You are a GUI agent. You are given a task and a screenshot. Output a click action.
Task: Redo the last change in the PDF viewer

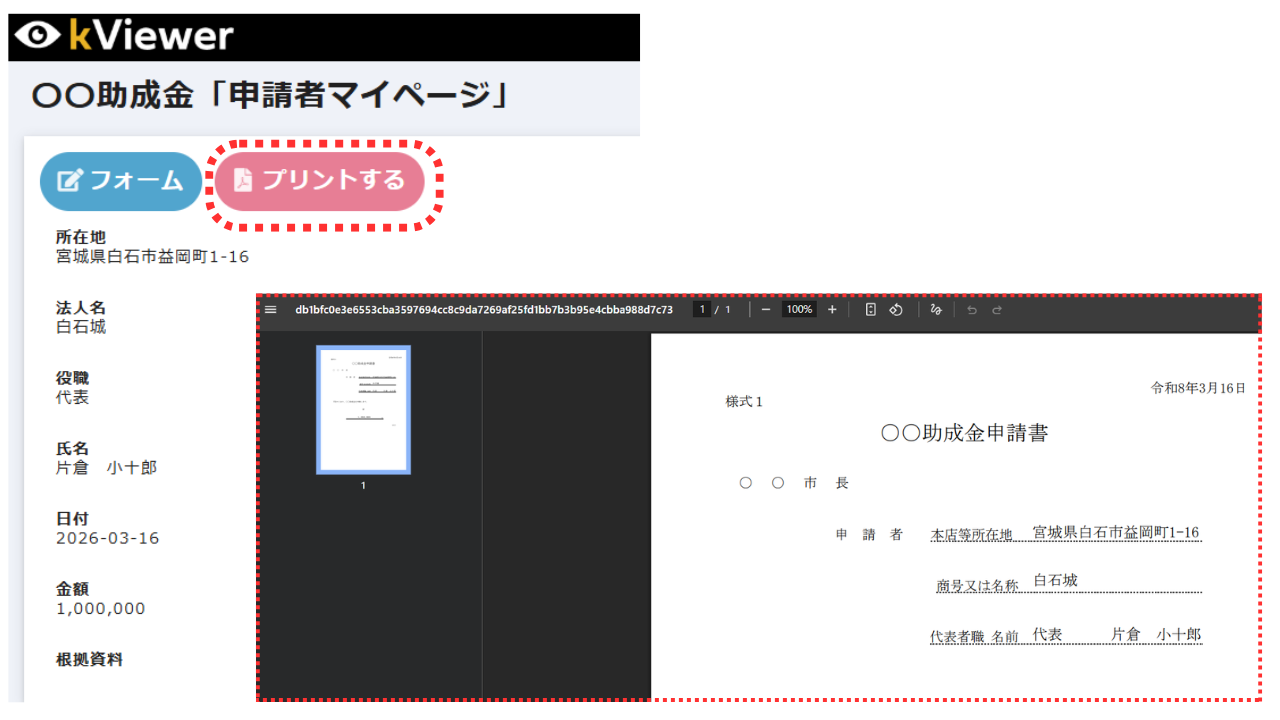(x=996, y=309)
